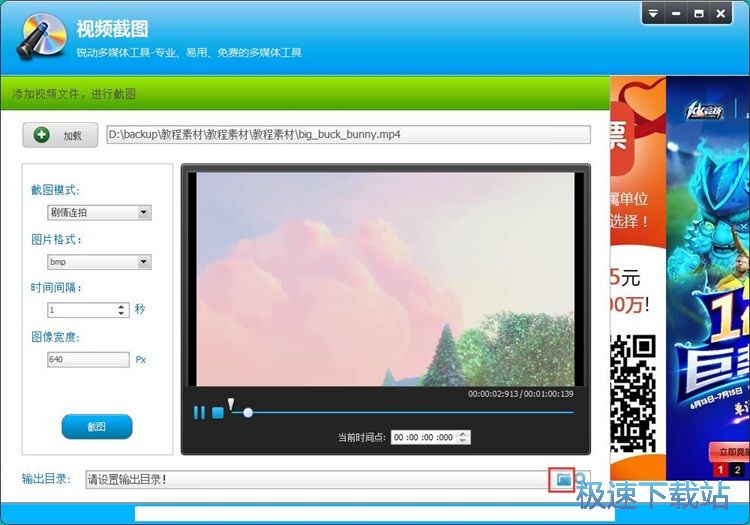
Task: Close the 视频截图 window
Action: point(721,14)
